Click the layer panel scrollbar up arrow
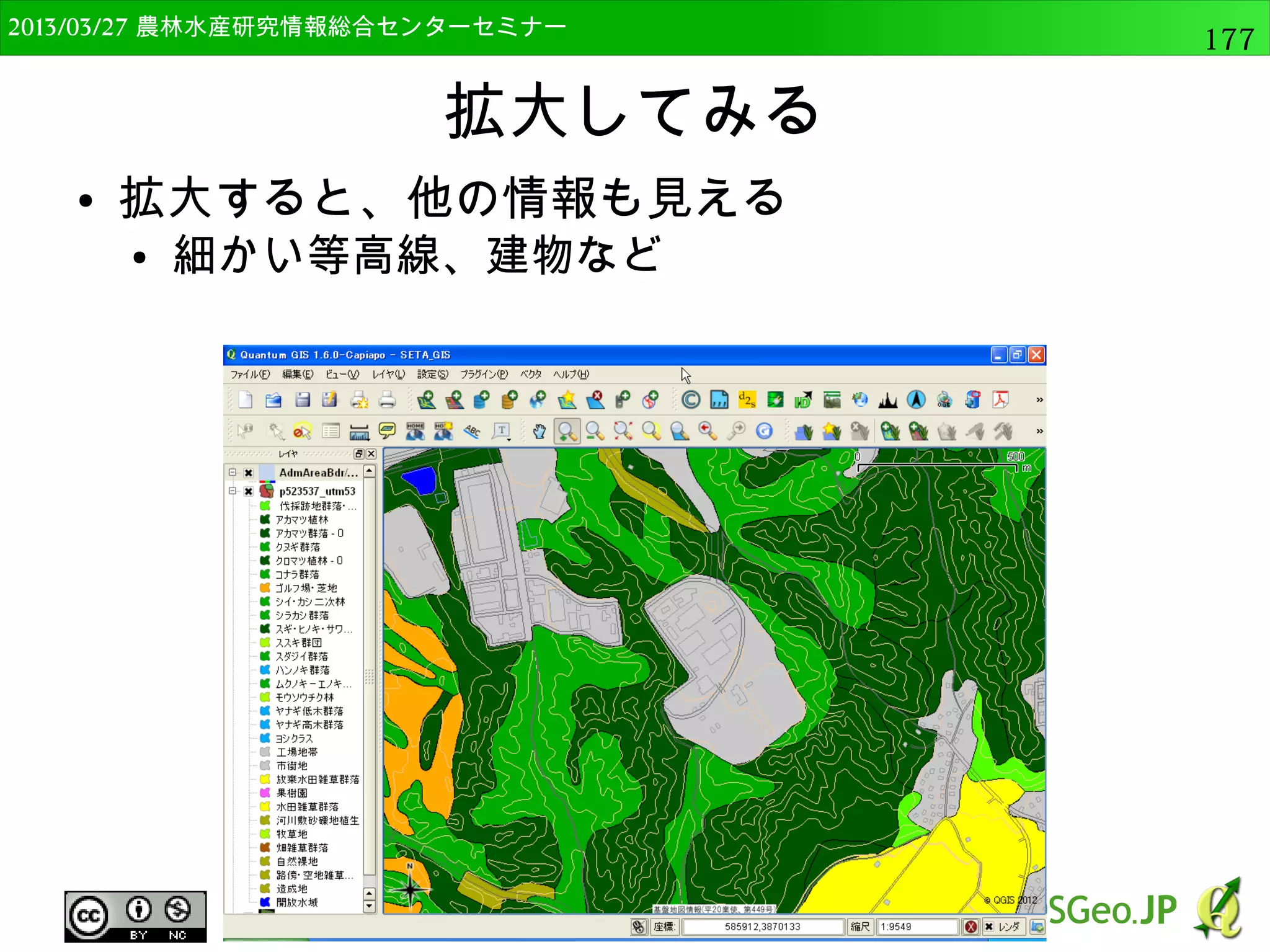 370,472
